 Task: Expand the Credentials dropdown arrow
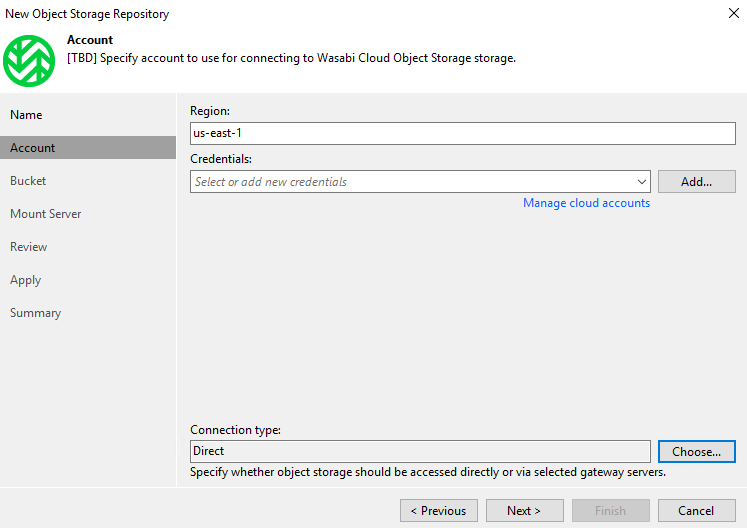(x=641, y=182)
